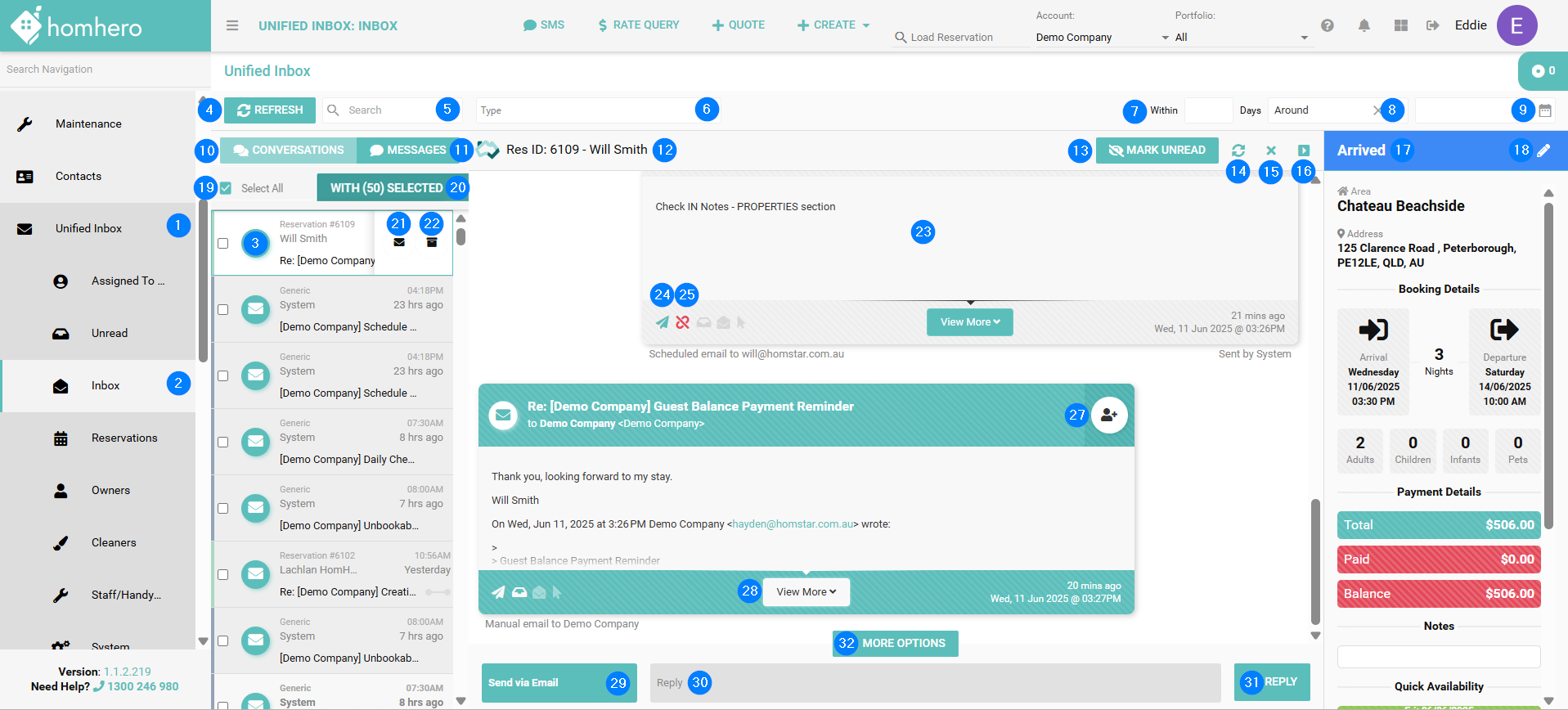Expand the CREATE dropdown menu
1568x710 pixels.
click(833, 25)
